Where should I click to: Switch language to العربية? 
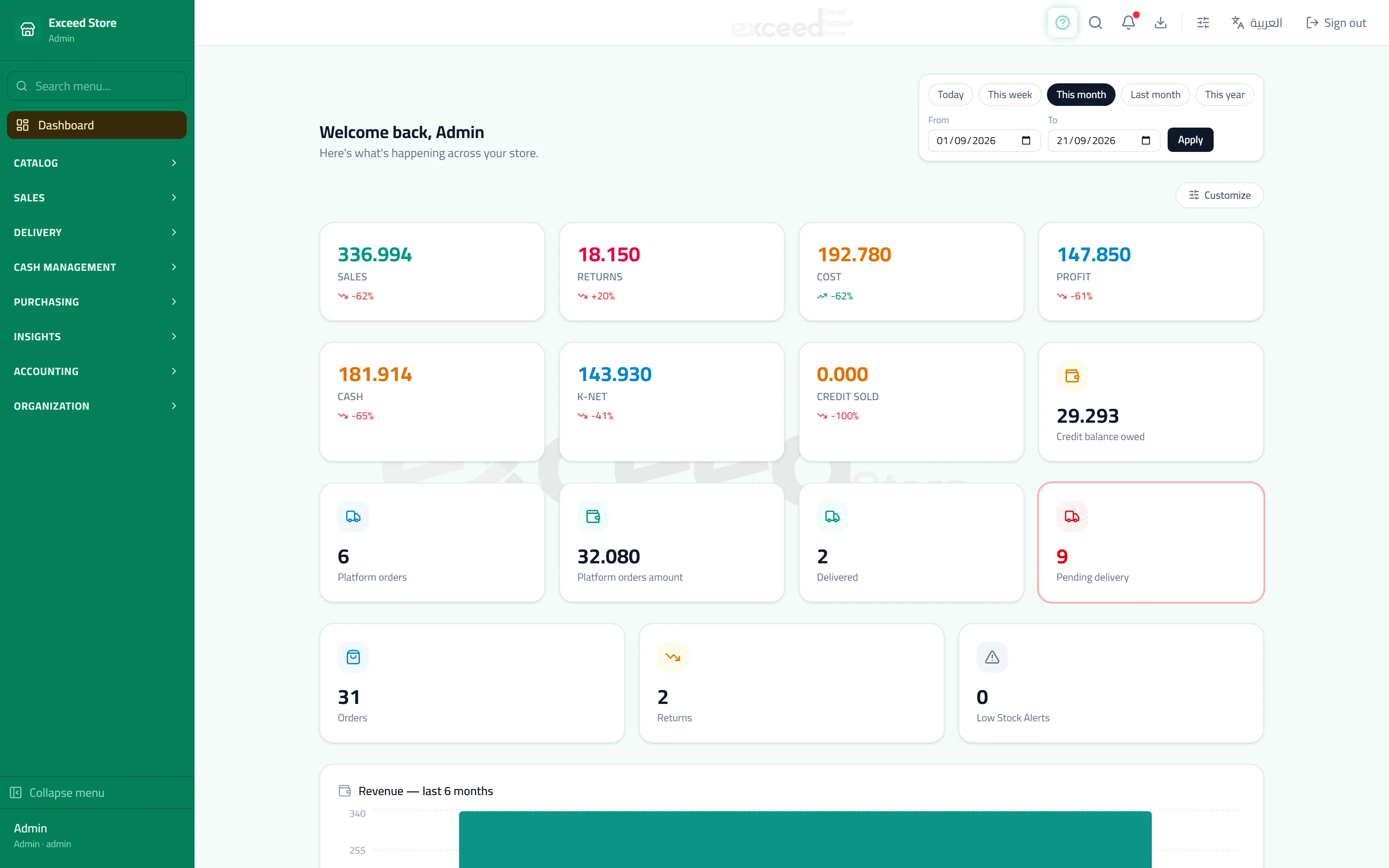[x=1257, y=23]
